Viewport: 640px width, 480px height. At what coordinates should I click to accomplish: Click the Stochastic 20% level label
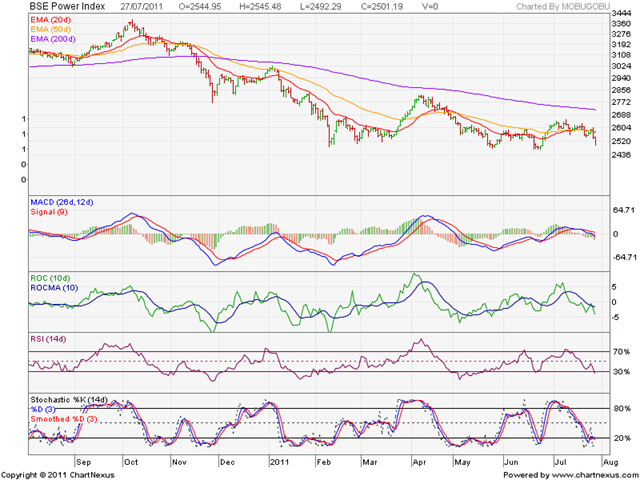622,438
